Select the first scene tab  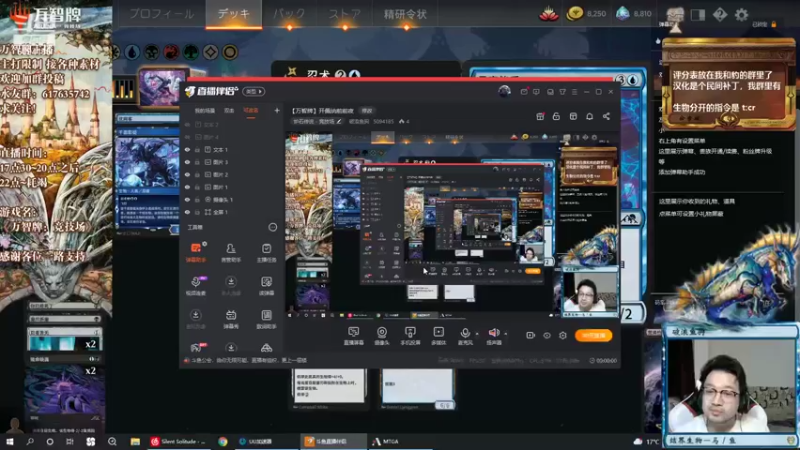205,111
